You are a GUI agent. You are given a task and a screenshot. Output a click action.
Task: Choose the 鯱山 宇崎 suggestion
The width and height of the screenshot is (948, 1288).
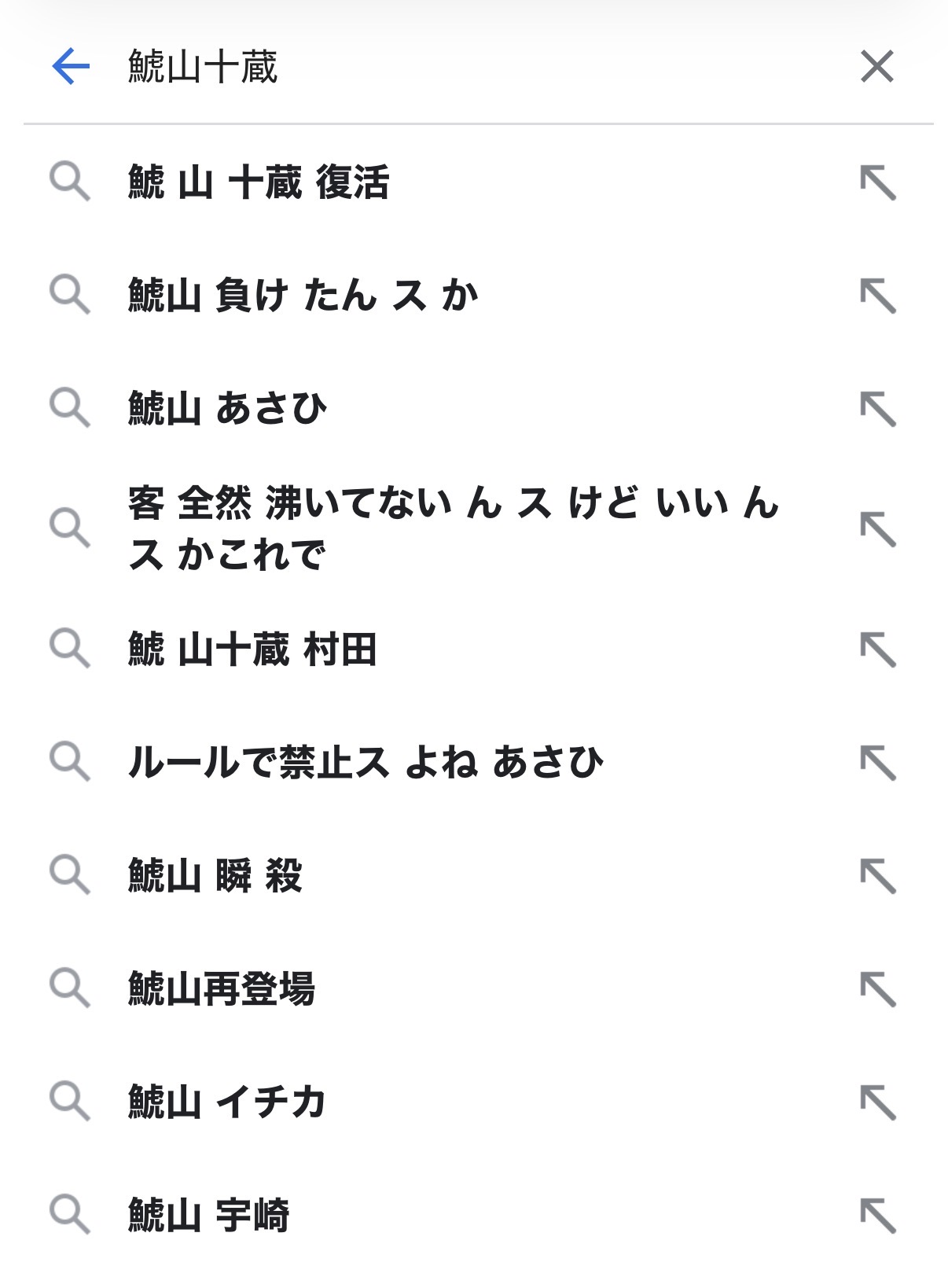point(209,1215)
